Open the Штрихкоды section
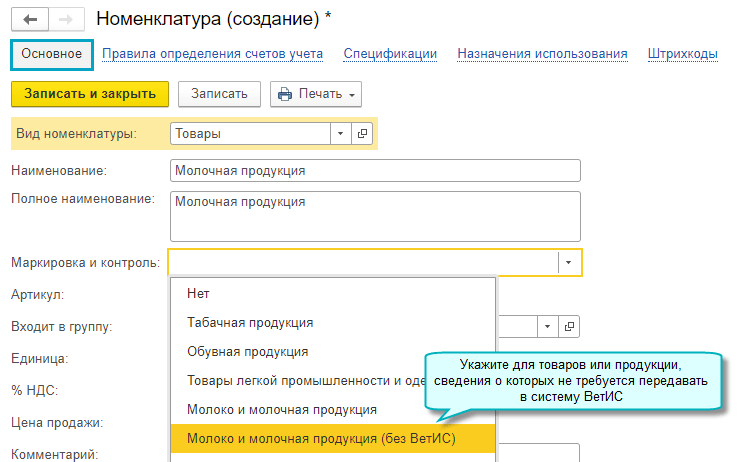 click(683, 54)
